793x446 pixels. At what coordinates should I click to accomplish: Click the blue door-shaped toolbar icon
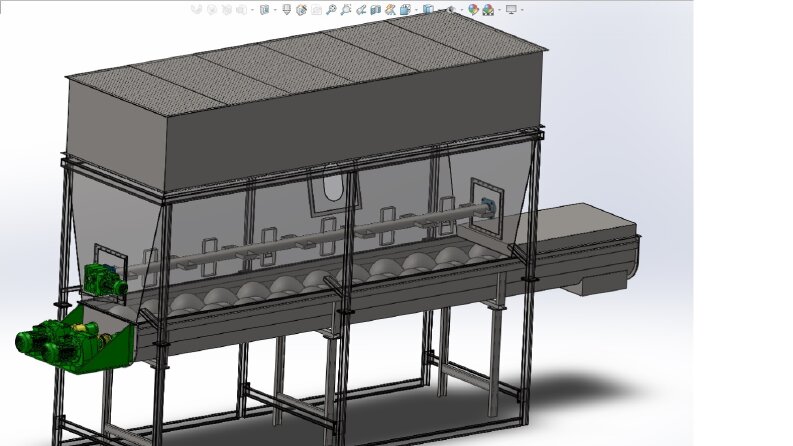tap(265, 10)
